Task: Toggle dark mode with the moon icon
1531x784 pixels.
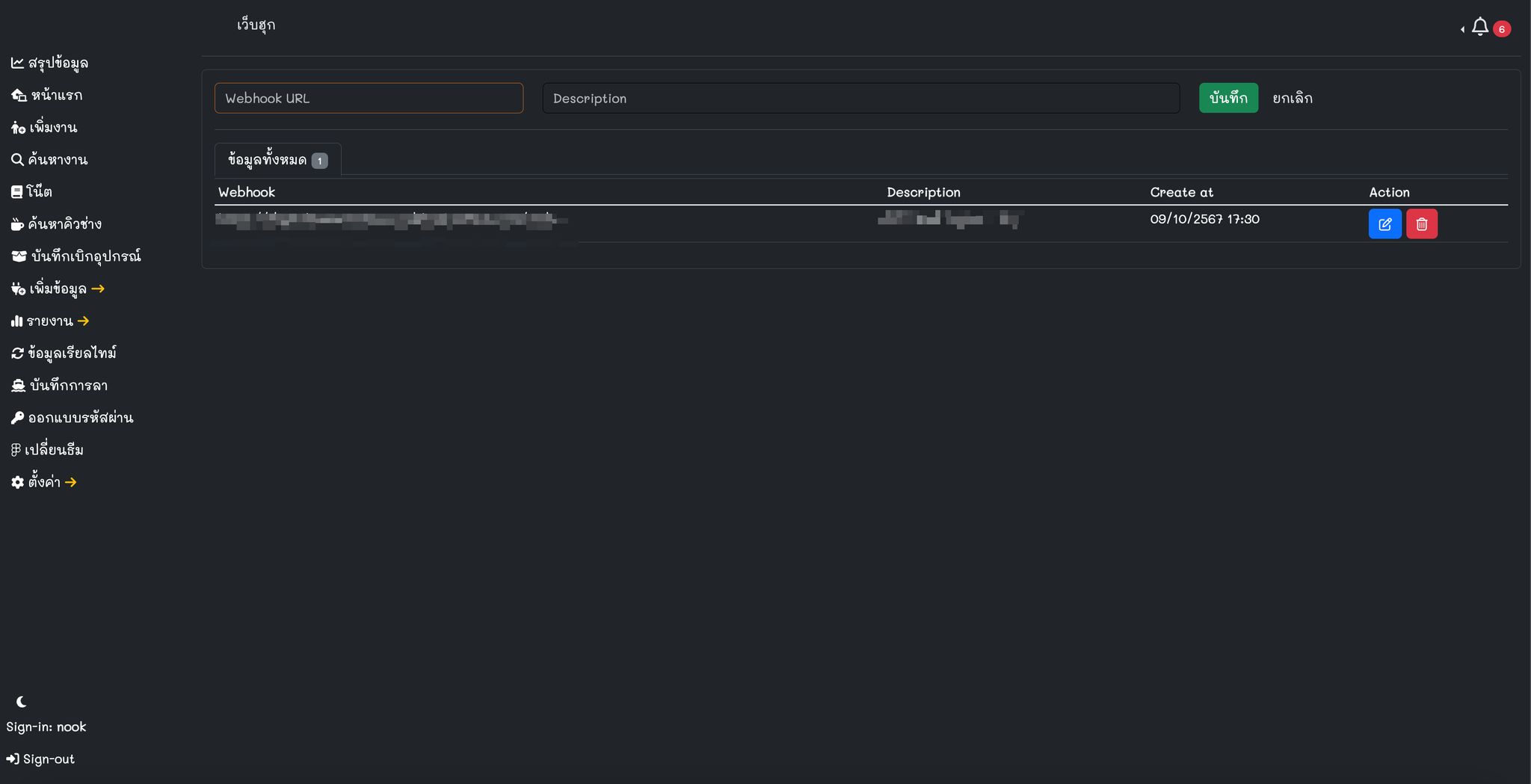Action: (x=22, y=702)
